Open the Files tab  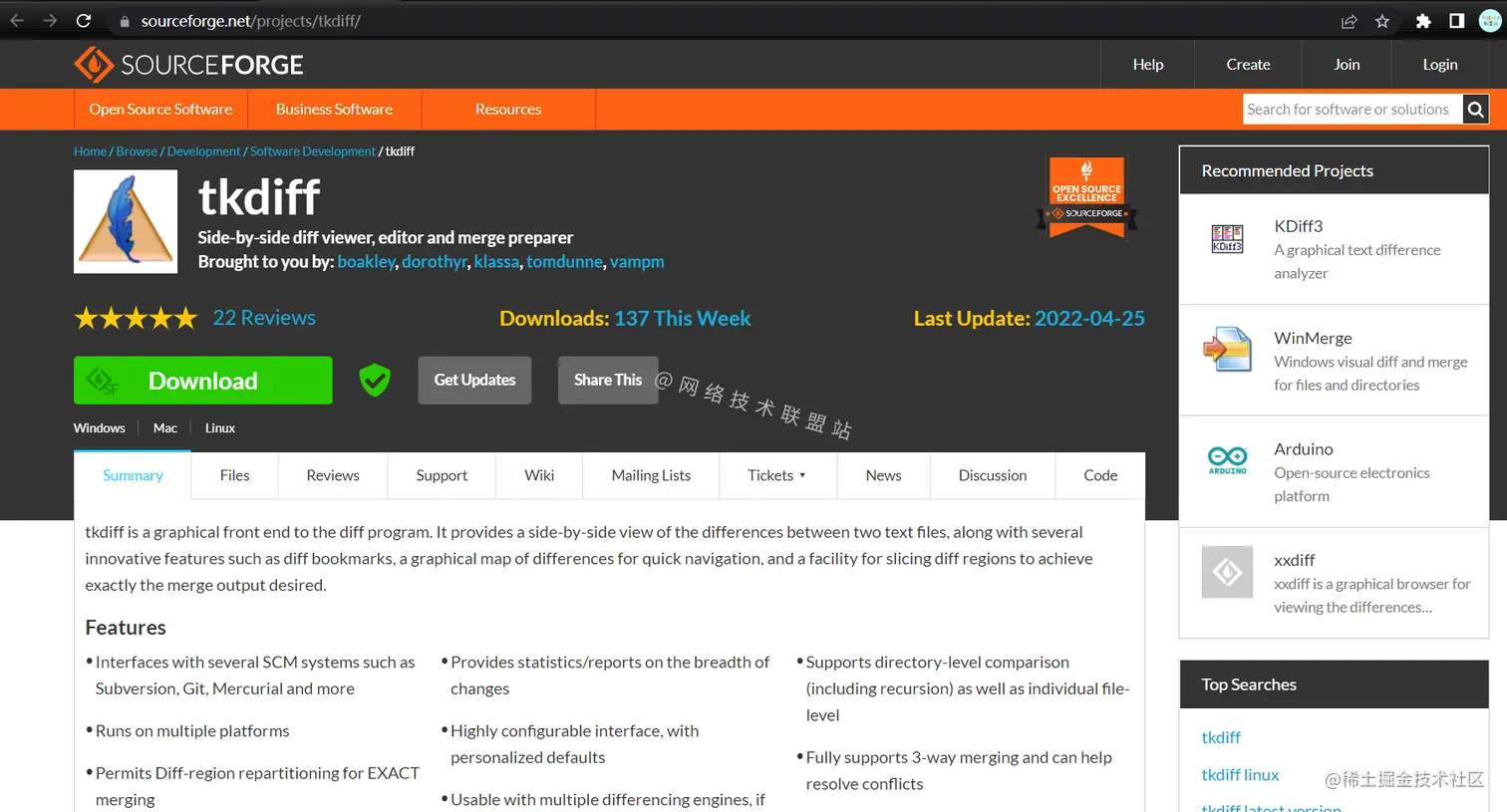pyautogui.click(x=235, y=476)
